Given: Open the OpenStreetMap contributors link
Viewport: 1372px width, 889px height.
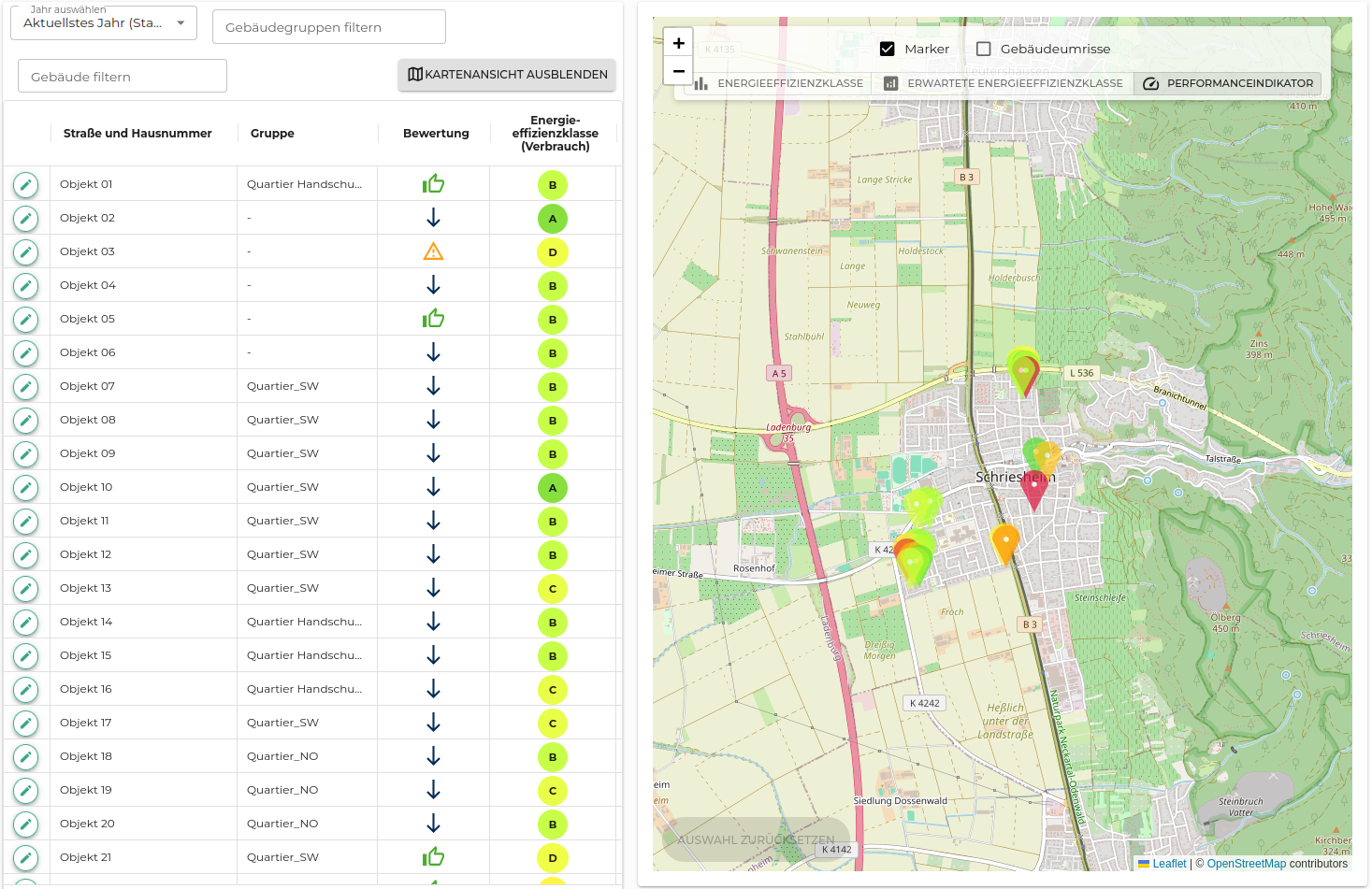Looking at the screenshot, I should tap(1246, 864).
